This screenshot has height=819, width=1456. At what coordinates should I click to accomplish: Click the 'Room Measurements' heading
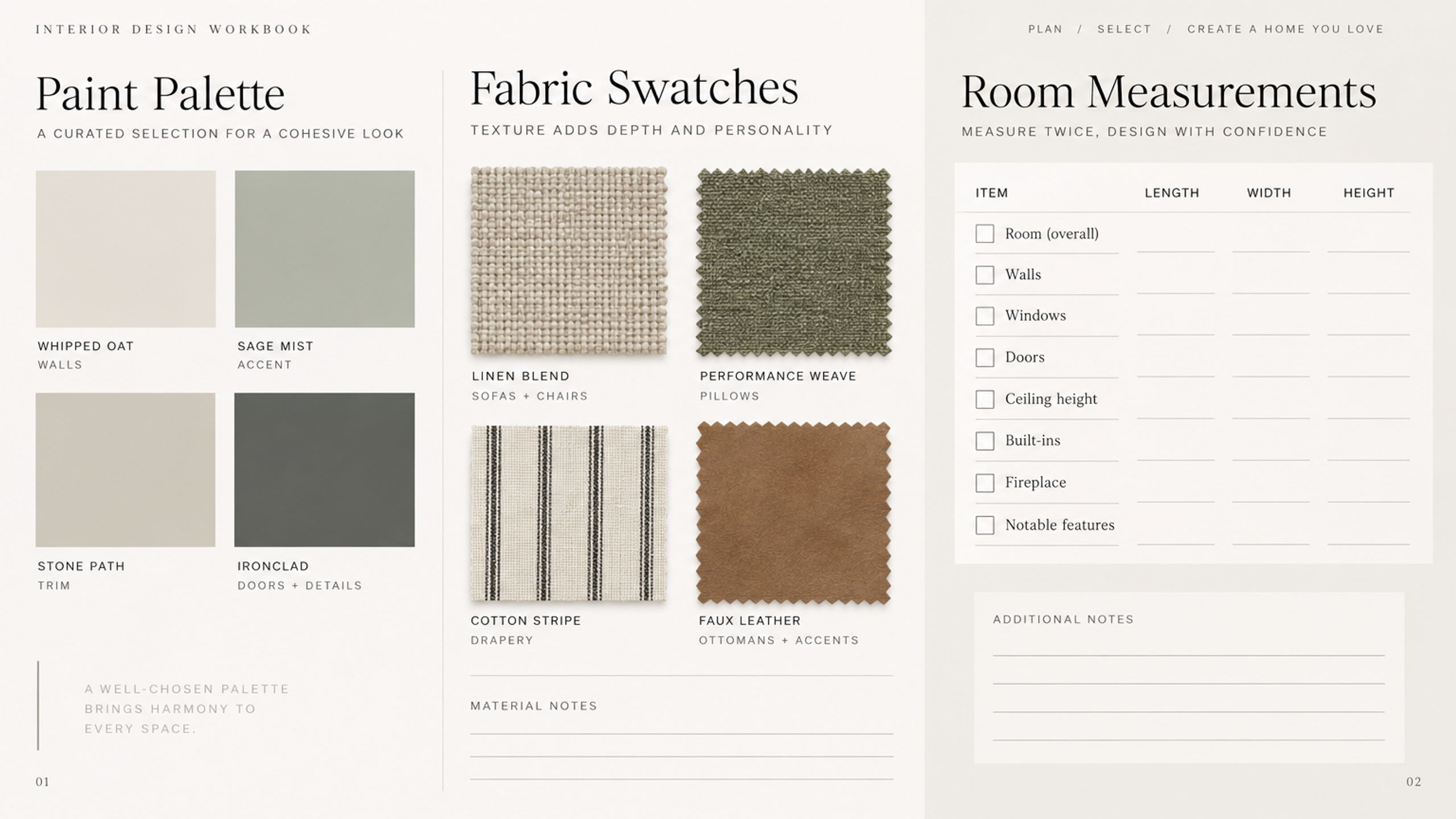[1169, 91]
